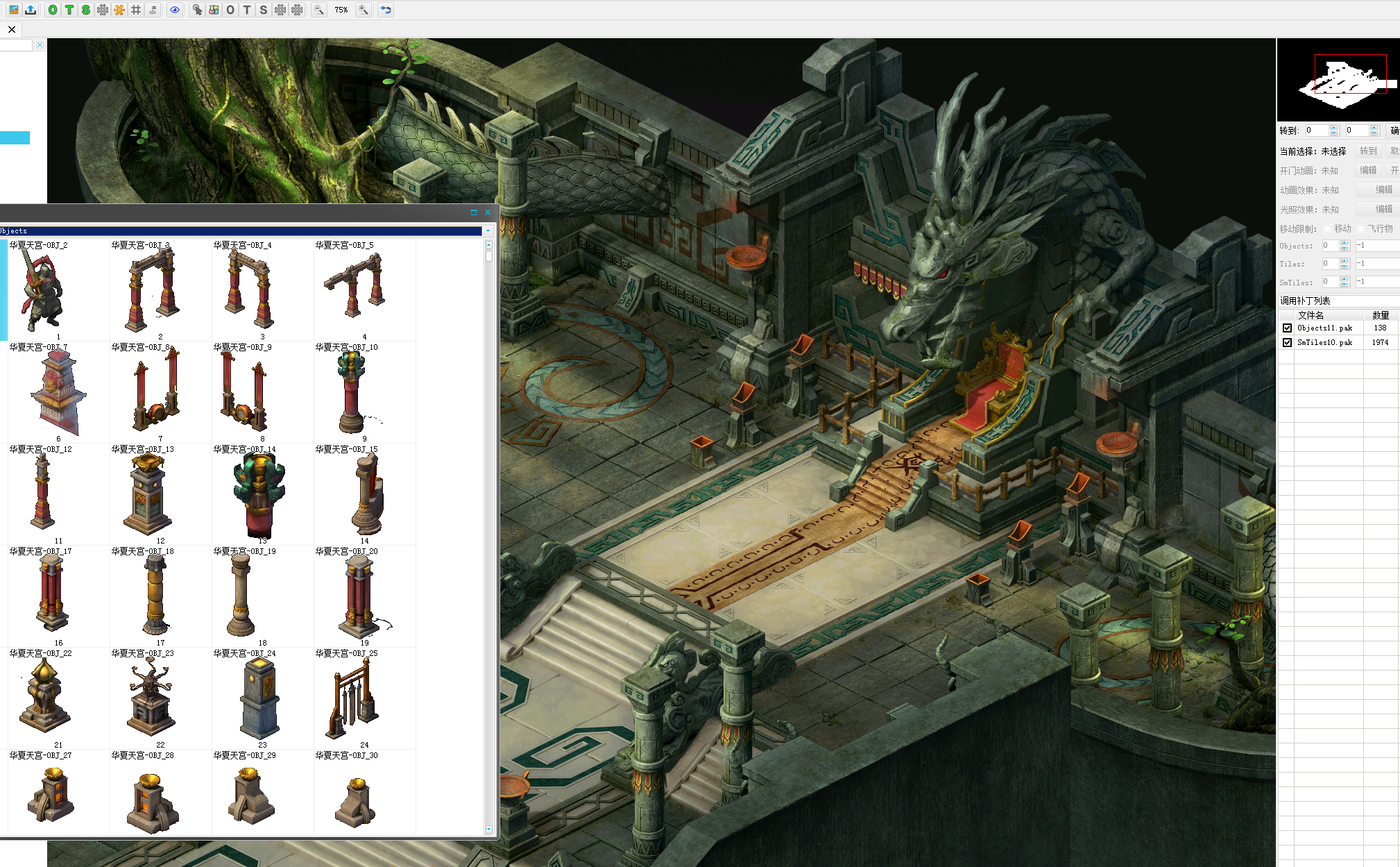The height and width of the screenshot is (867, 1400).
Task: Enable the 移动 checkbox
Action: click(1327, 228)
